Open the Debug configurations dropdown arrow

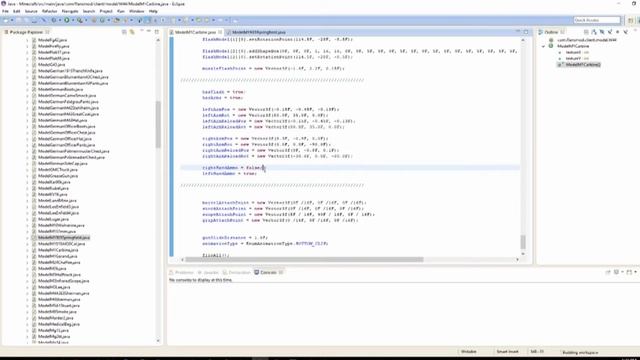click(60, 20)
